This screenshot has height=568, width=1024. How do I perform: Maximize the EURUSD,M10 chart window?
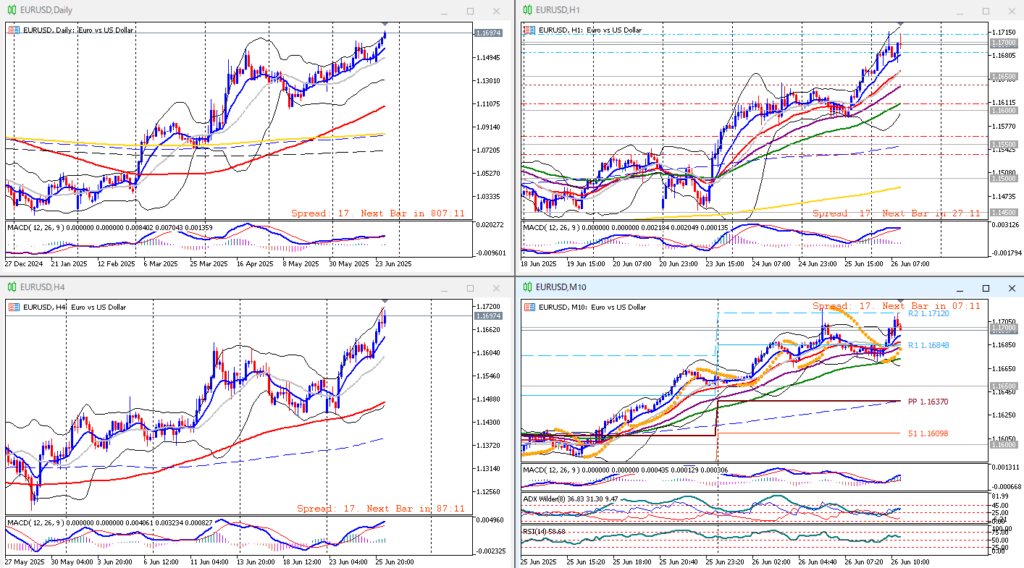(x=986, y=288)
